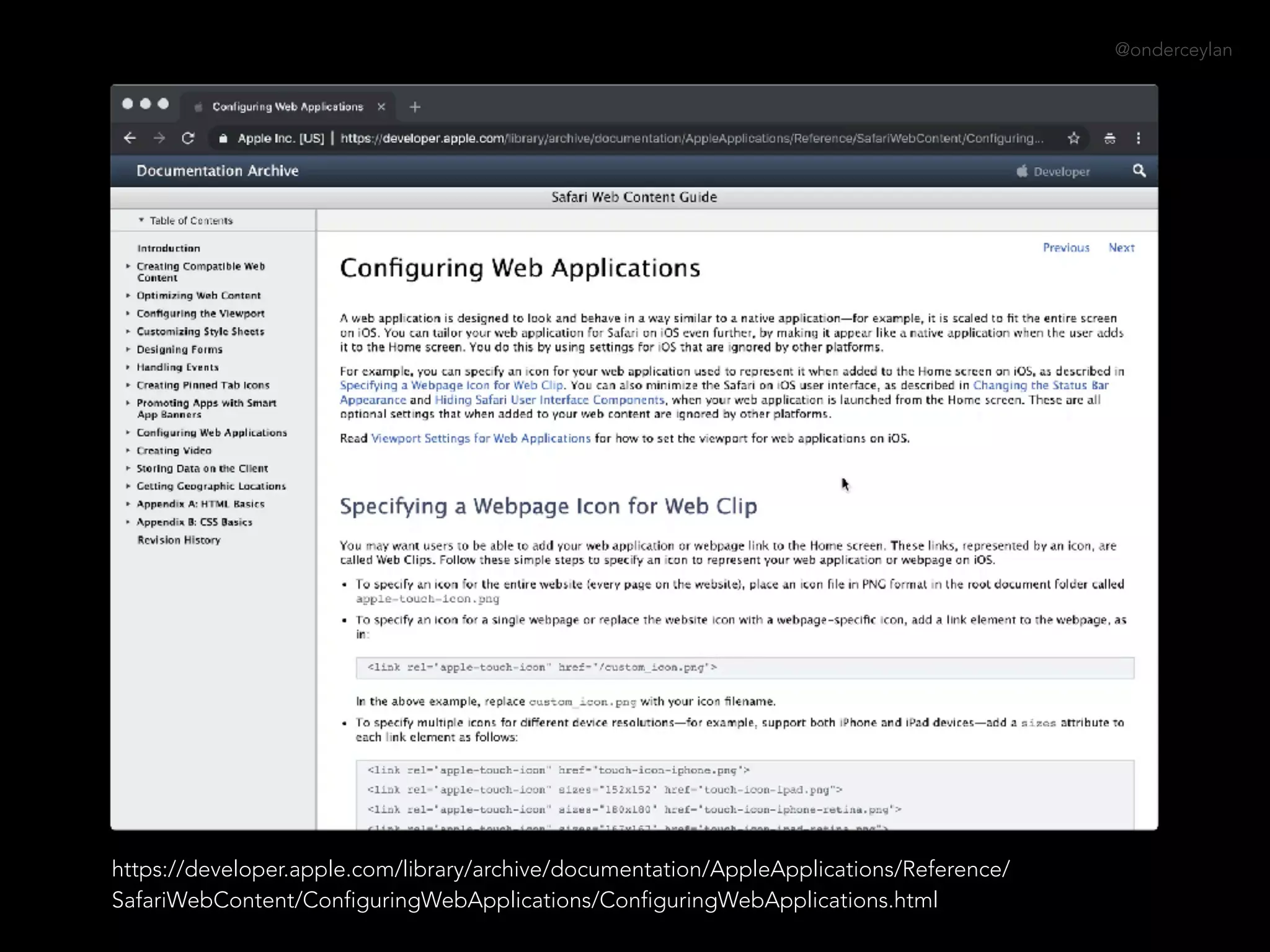
Task: Click the touch-icon-iphone-retina.png 180x180 code line
Action: pos(634,809)
